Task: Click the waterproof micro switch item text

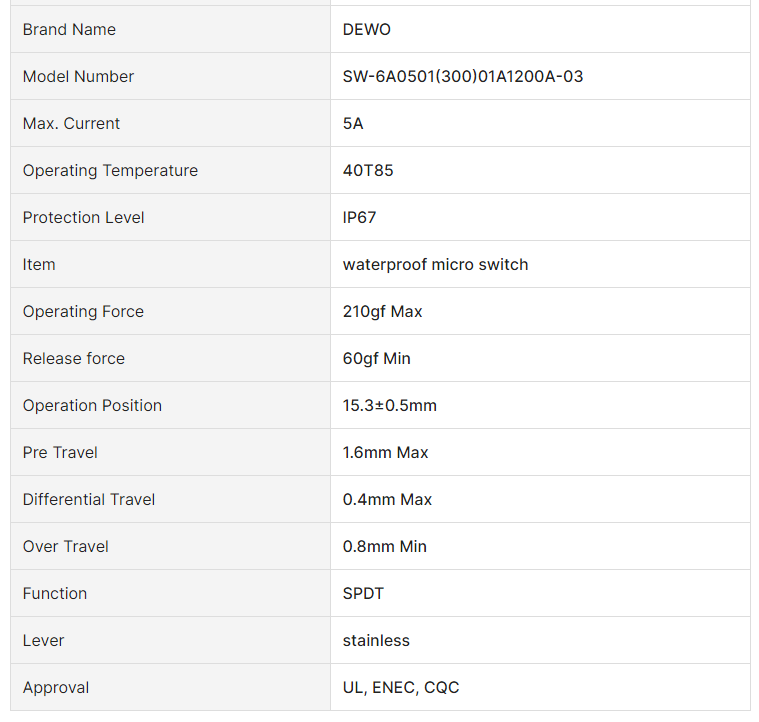Action: (x=435, y=265)
